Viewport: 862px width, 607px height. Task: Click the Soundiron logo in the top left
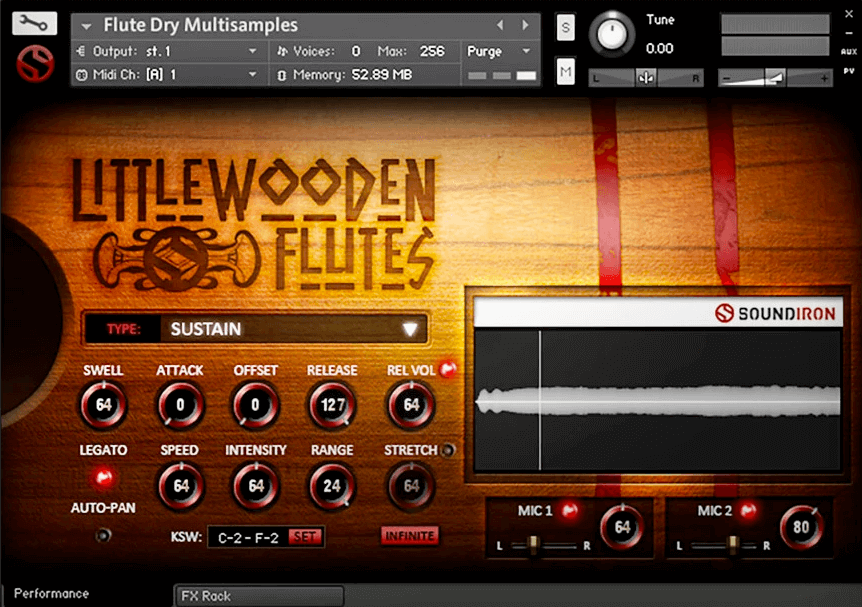[33, 63]
